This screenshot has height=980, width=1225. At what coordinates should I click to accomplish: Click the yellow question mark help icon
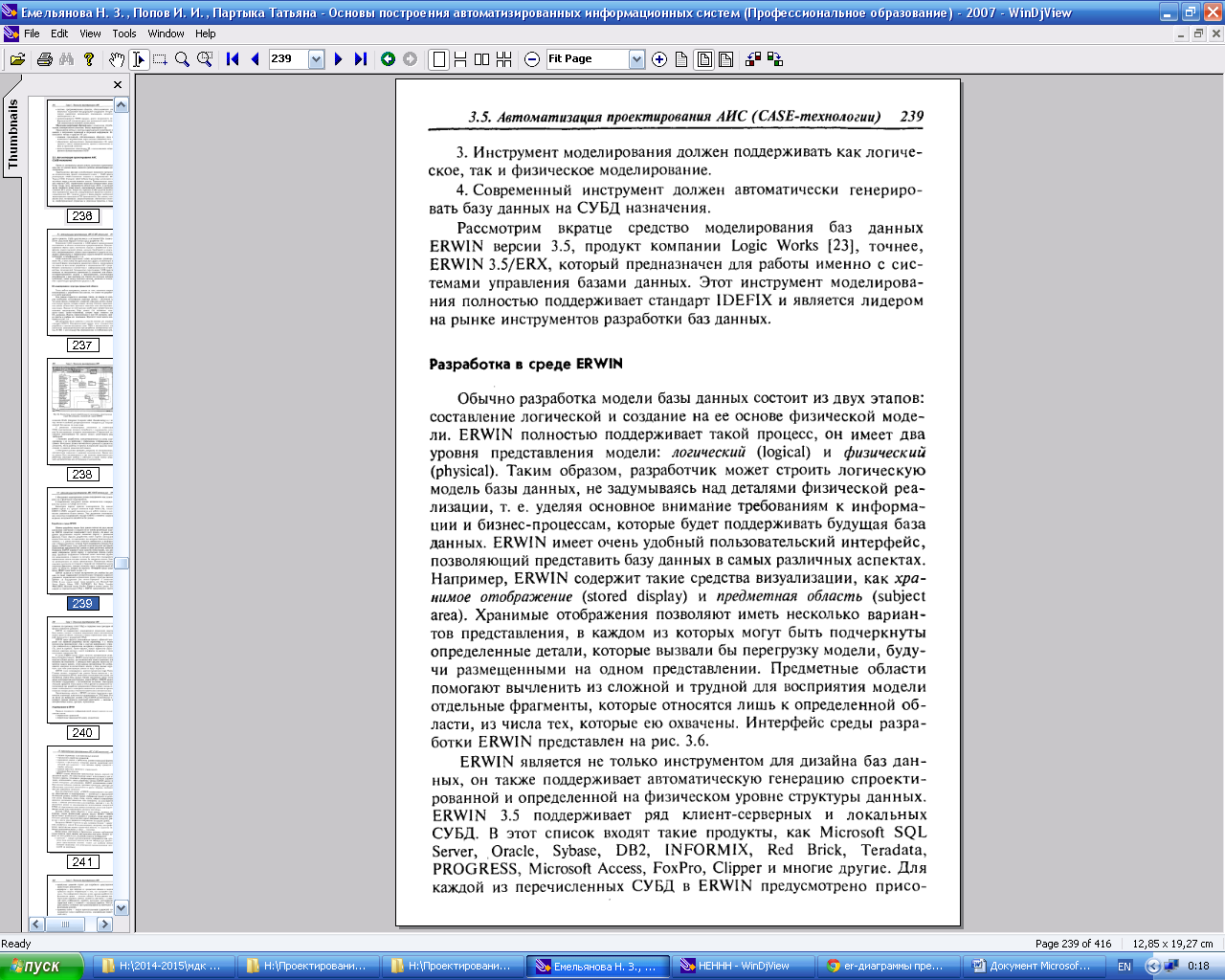pyautogui.click(x=89, y=59)
